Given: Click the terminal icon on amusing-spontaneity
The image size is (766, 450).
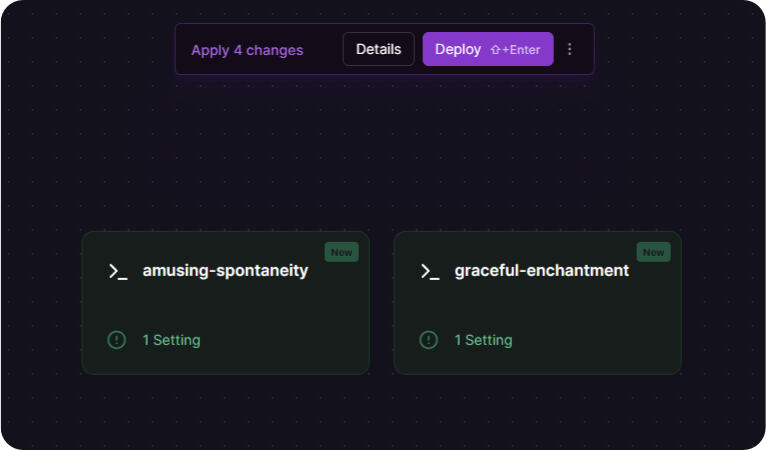Looking at the screenshot, I should [118, 272].
